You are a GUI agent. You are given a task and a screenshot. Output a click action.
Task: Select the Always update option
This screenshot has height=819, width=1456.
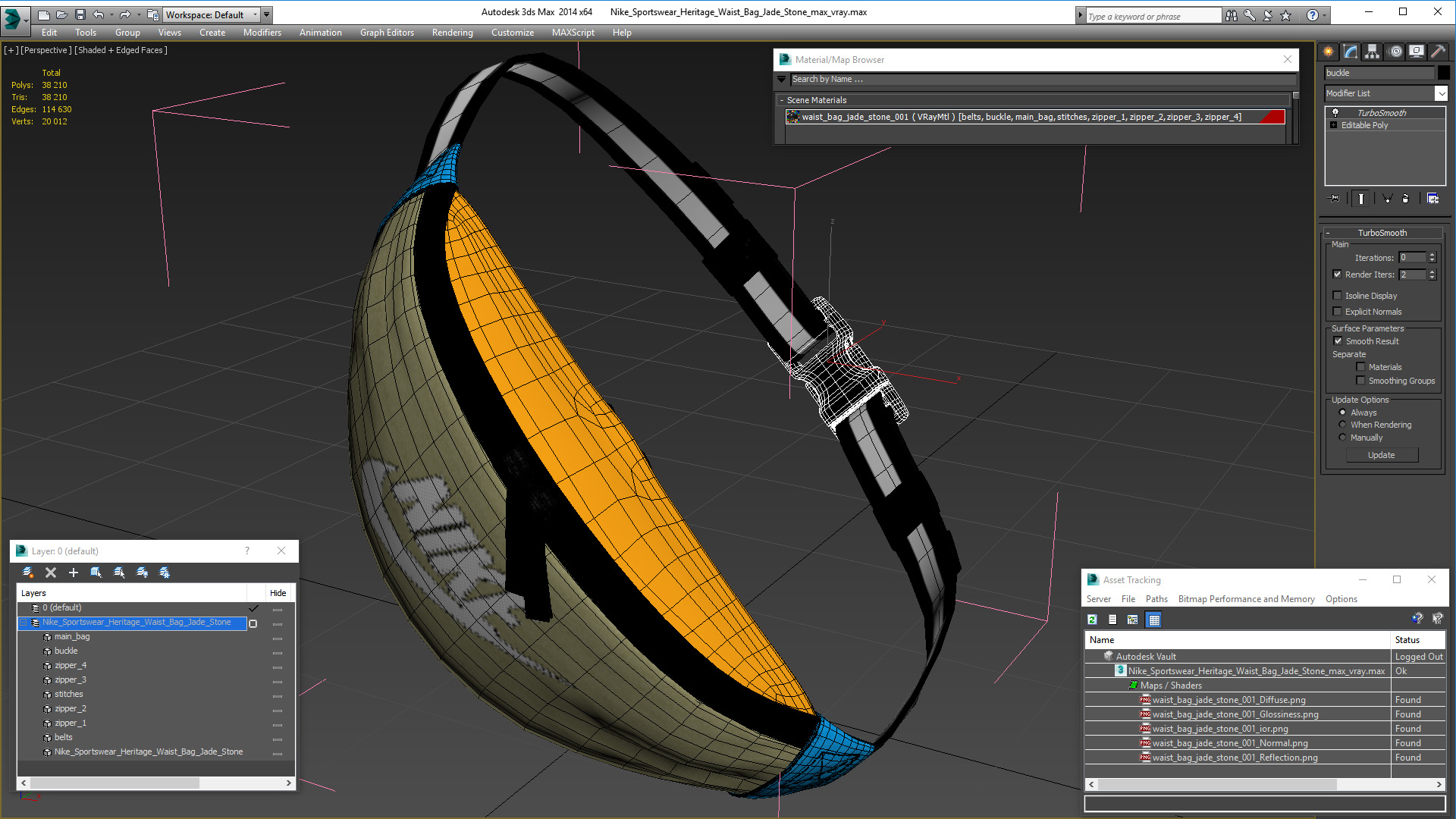tap(1342, 413)
